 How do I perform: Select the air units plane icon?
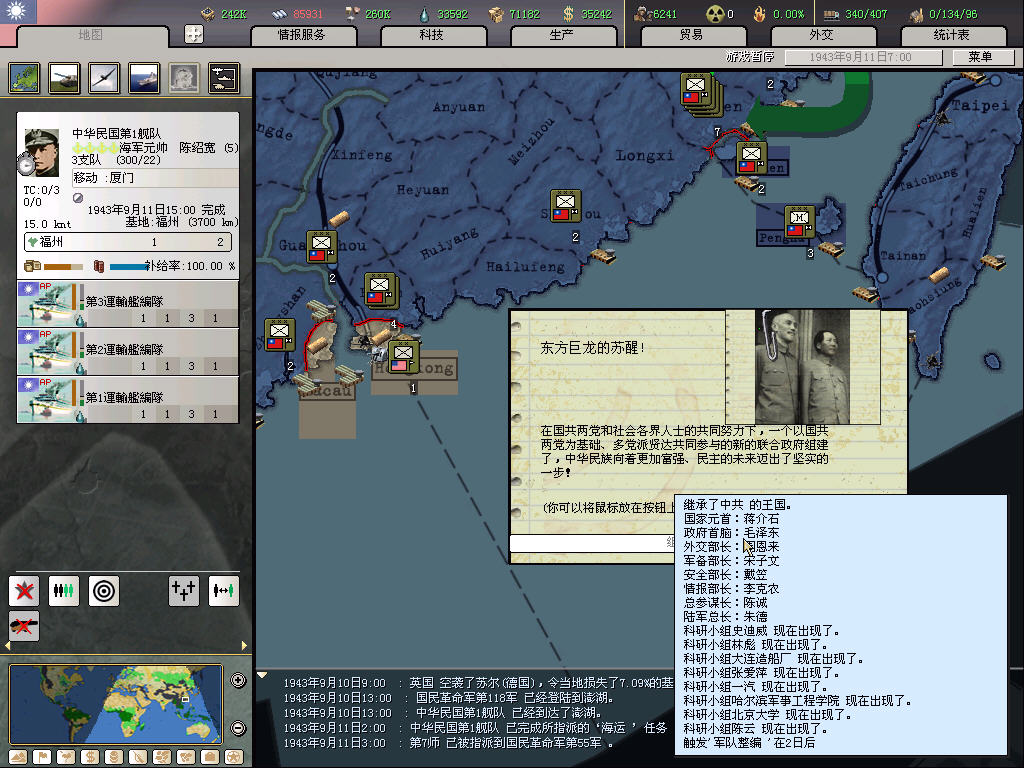[x=104, y=78]
